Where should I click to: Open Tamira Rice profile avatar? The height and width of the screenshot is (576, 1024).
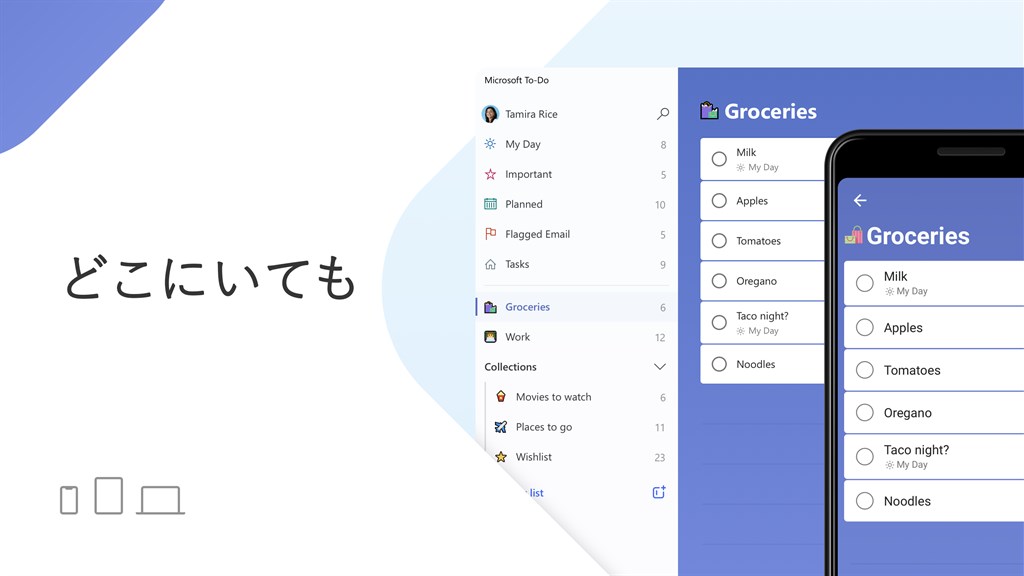[490, 114]
